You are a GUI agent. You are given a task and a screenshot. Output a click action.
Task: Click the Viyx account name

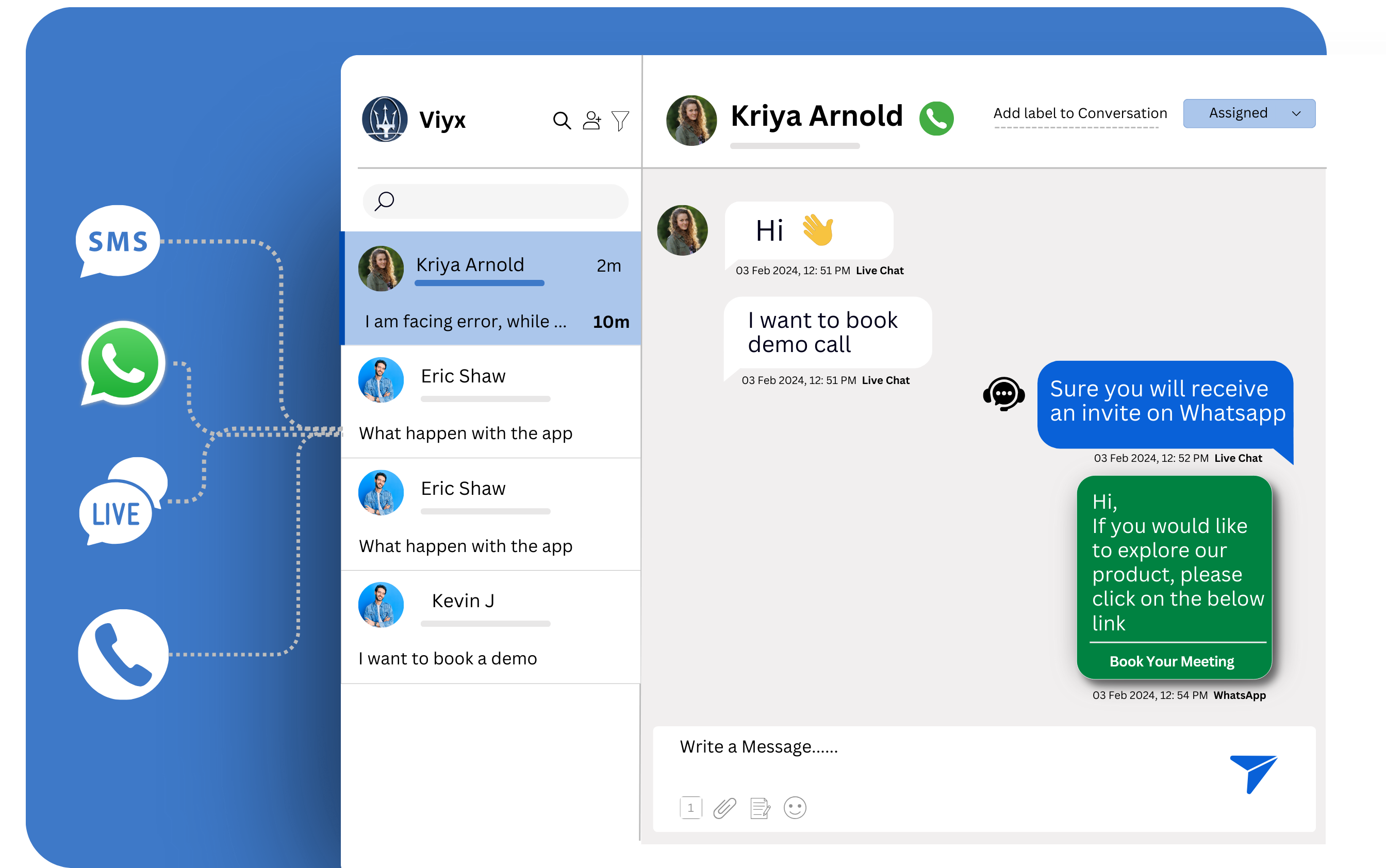(442, 120)
